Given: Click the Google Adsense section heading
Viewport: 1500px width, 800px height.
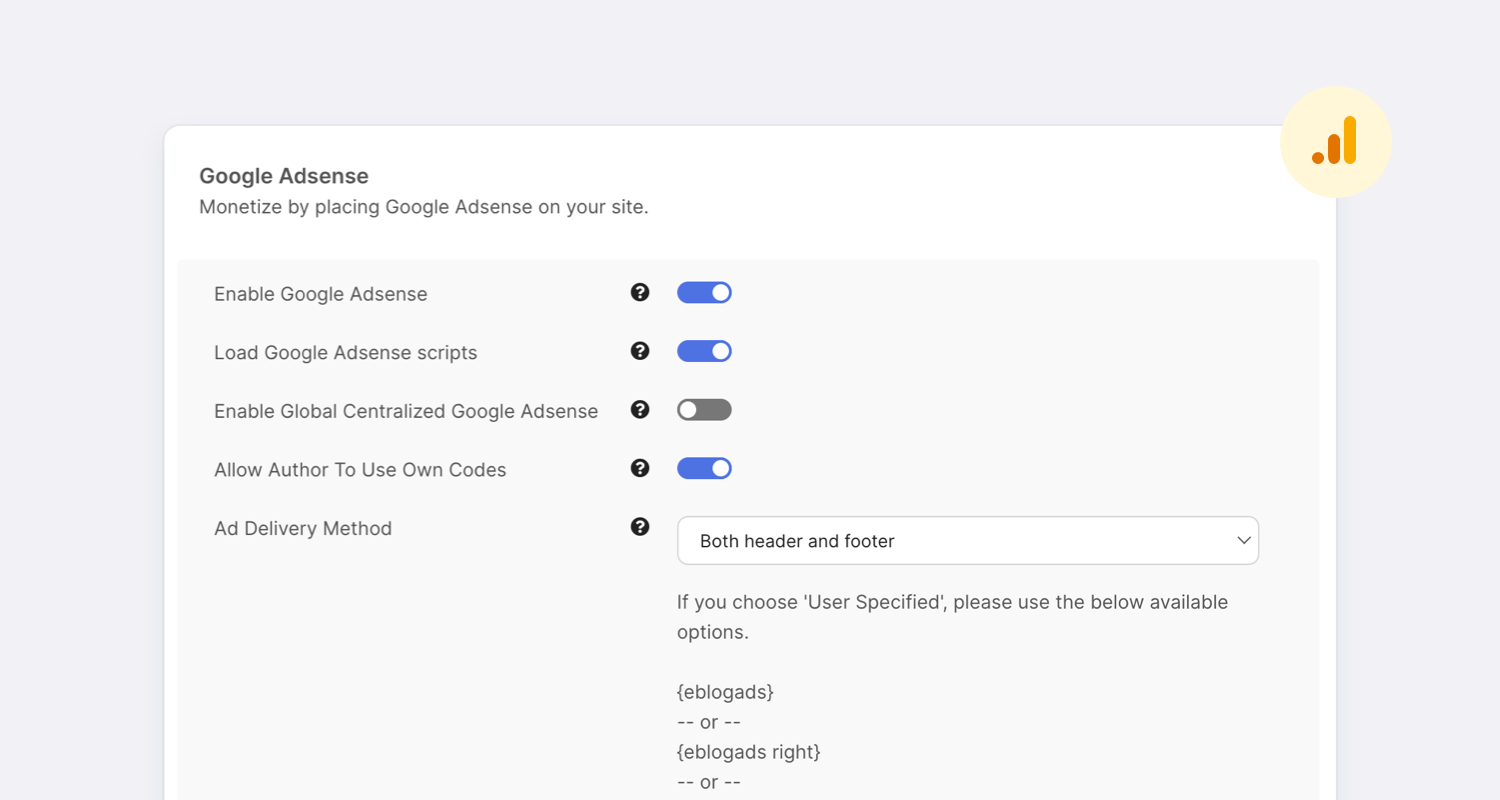Looking at the screenshot, I should point(284,176).
